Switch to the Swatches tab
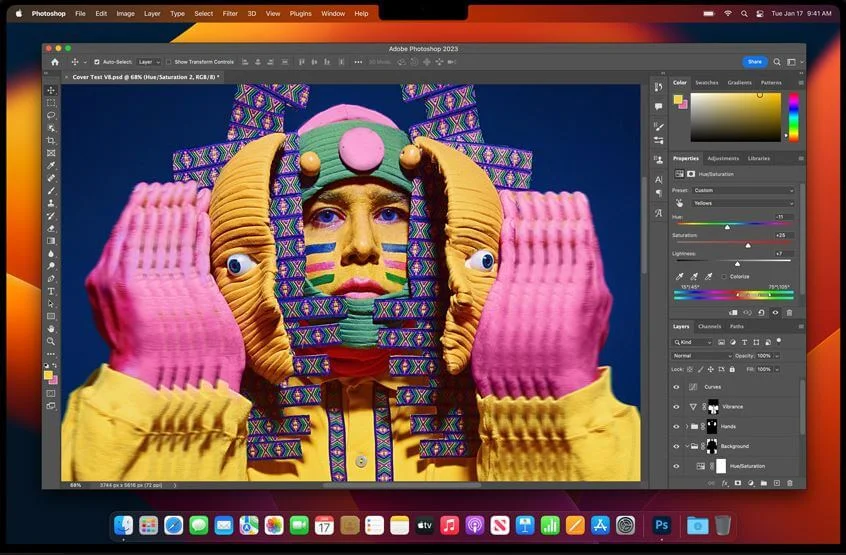This screenshot has height=555, width=846. click(706, 83)
